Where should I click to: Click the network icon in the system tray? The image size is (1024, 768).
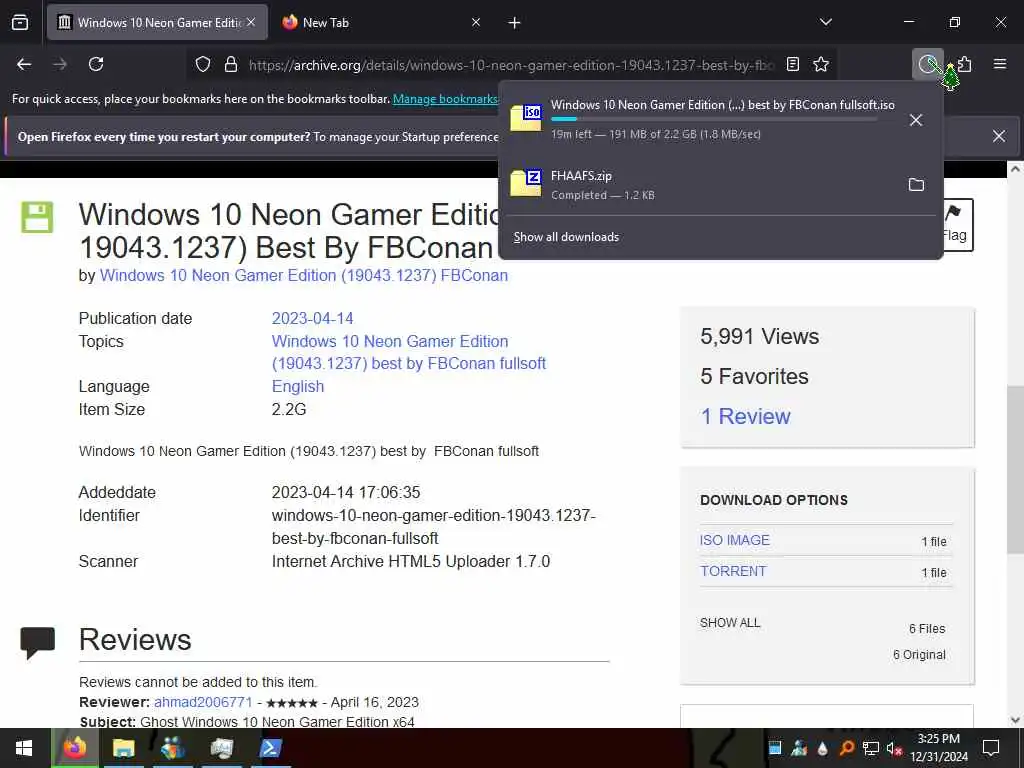(871, 748)
